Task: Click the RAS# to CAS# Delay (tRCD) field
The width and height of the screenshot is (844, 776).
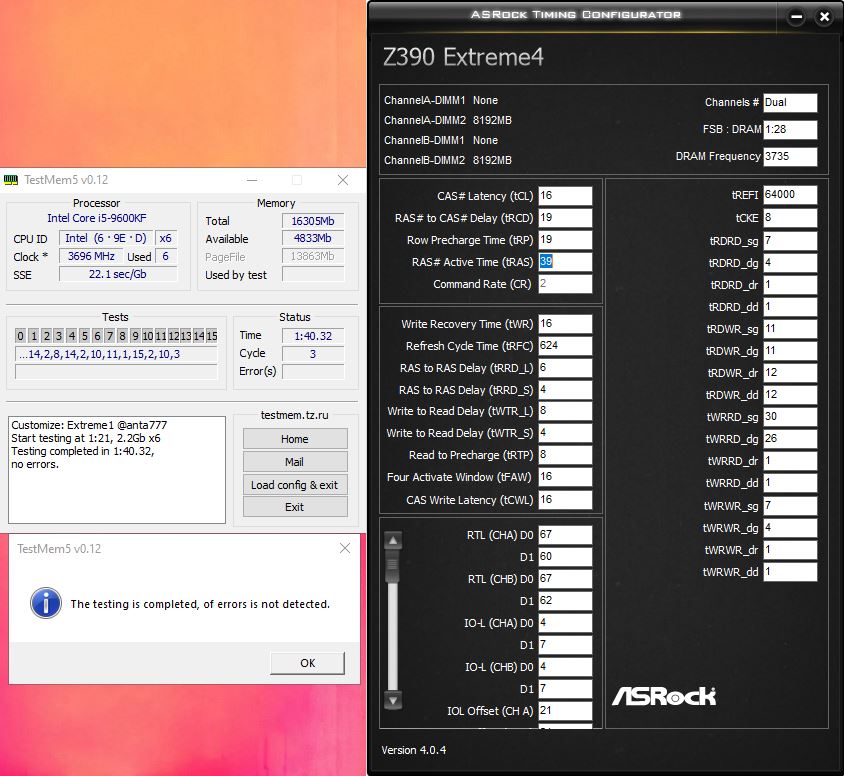Action: coord(565,217)
